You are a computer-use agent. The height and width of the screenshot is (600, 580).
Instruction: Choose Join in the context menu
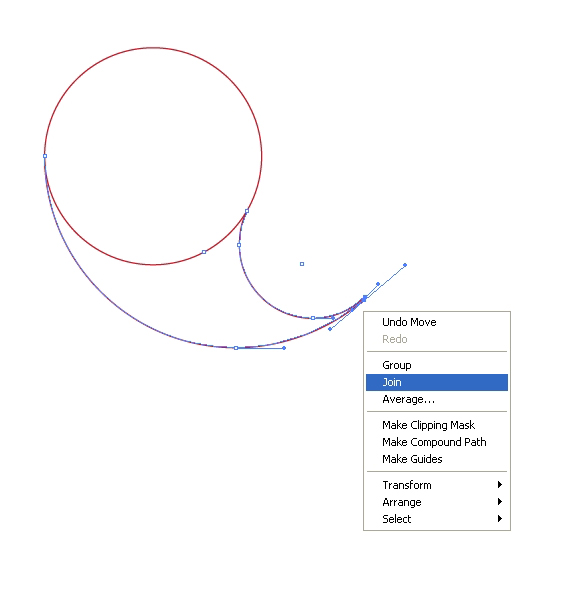coord(437,382)
